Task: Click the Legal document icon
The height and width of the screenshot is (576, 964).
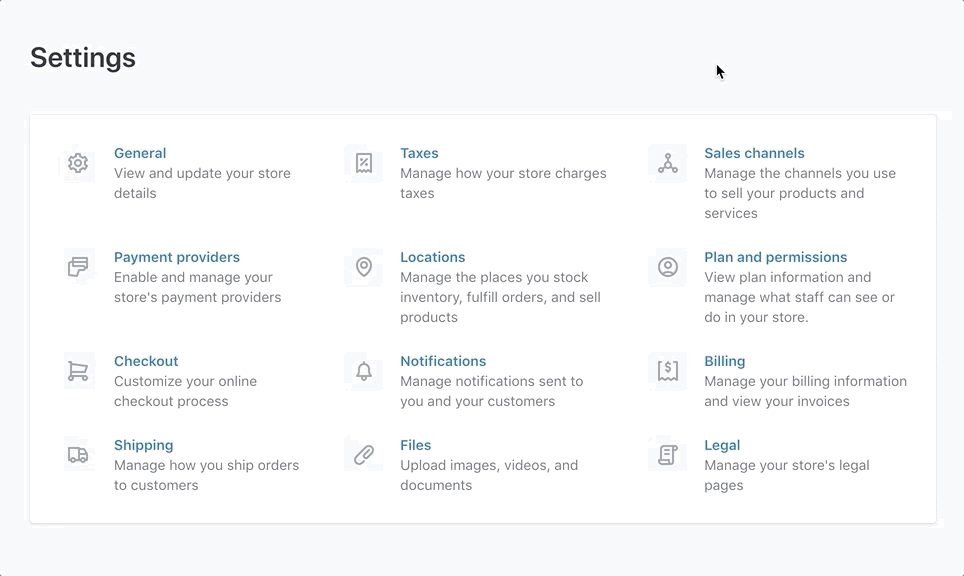Action: 668,455
